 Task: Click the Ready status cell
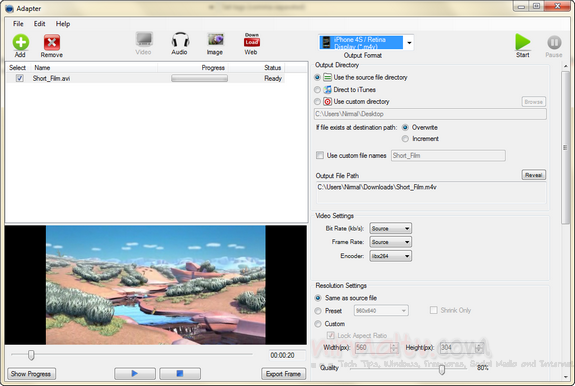(273, 78)
